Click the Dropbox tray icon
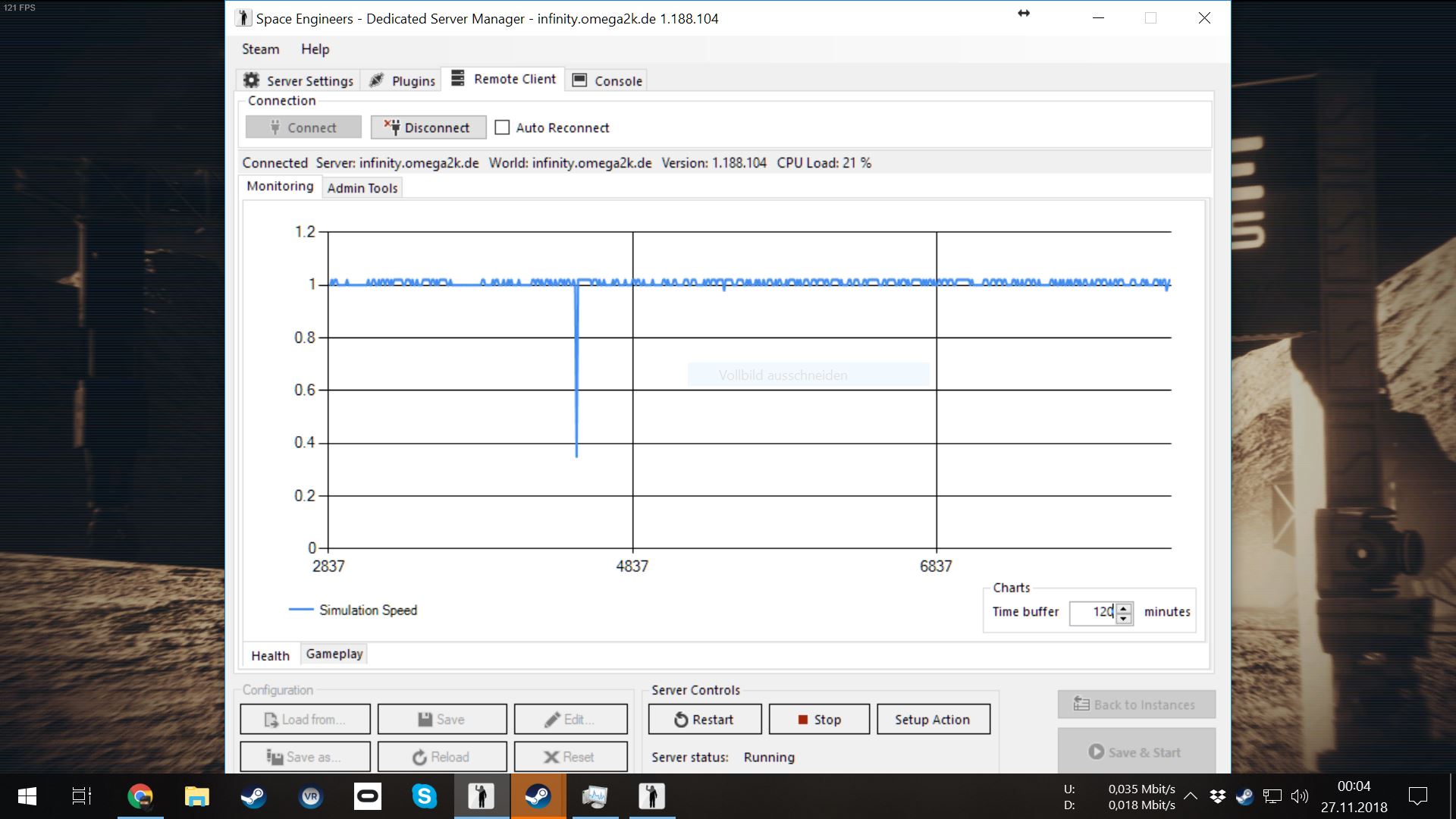The width and height of the screenshot is (1456, 819). [x=1217, y=796]
